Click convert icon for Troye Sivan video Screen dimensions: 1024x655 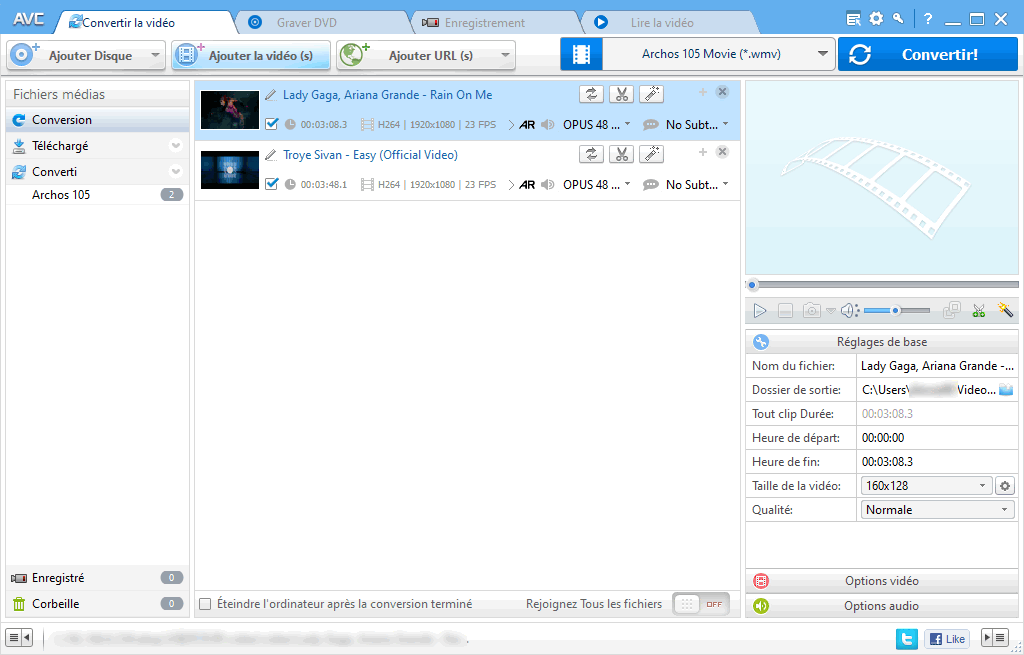[x=591, y=154]
